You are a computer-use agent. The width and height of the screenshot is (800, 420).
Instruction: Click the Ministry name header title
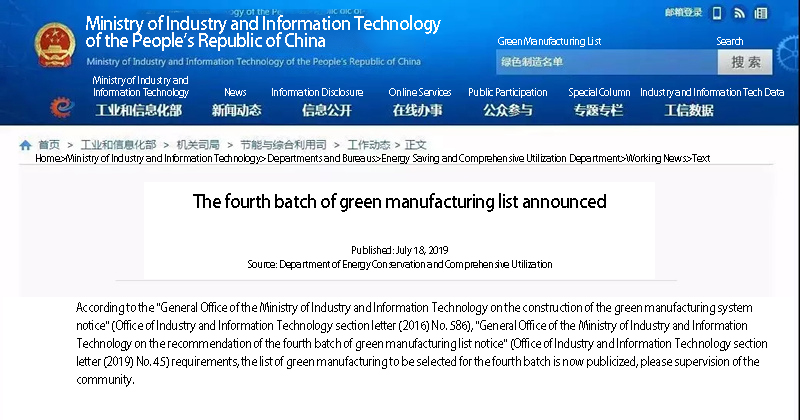pyautogui.click(x=263, y=32)
